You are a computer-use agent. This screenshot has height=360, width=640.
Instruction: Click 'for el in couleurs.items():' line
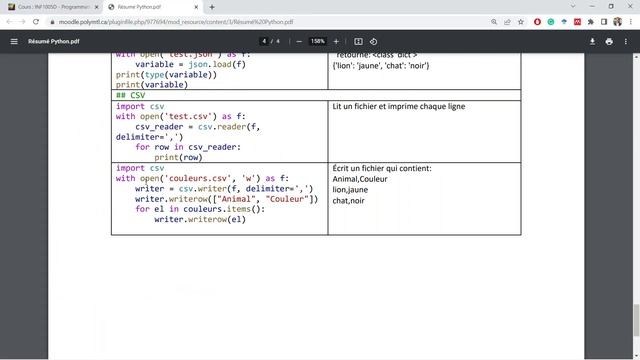(200, 209)
